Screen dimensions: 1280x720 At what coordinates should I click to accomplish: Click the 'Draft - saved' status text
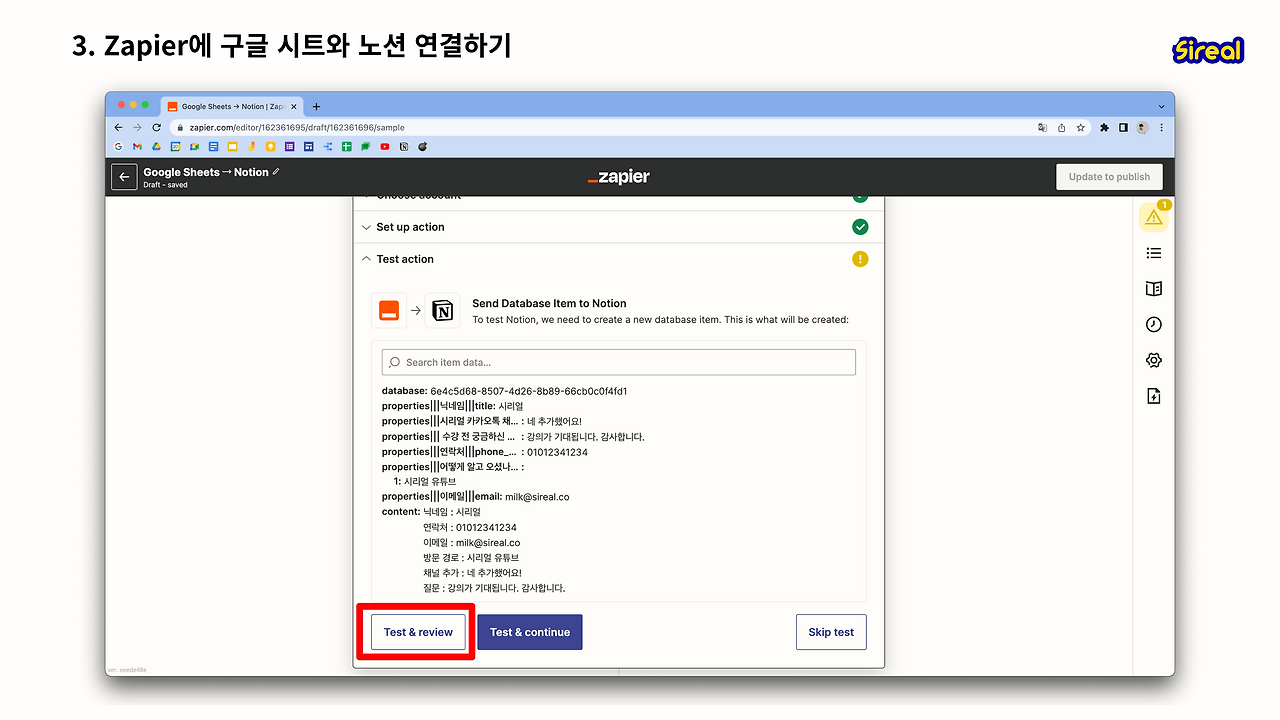(x=165, y=185)
